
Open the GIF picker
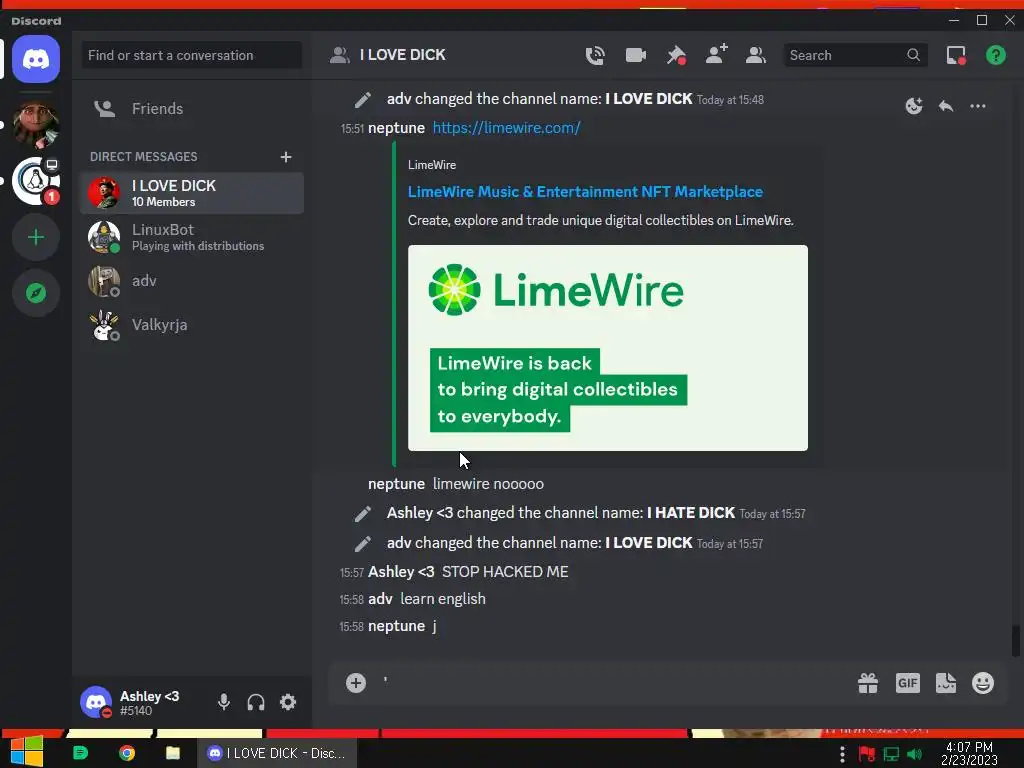coord(908,683)
